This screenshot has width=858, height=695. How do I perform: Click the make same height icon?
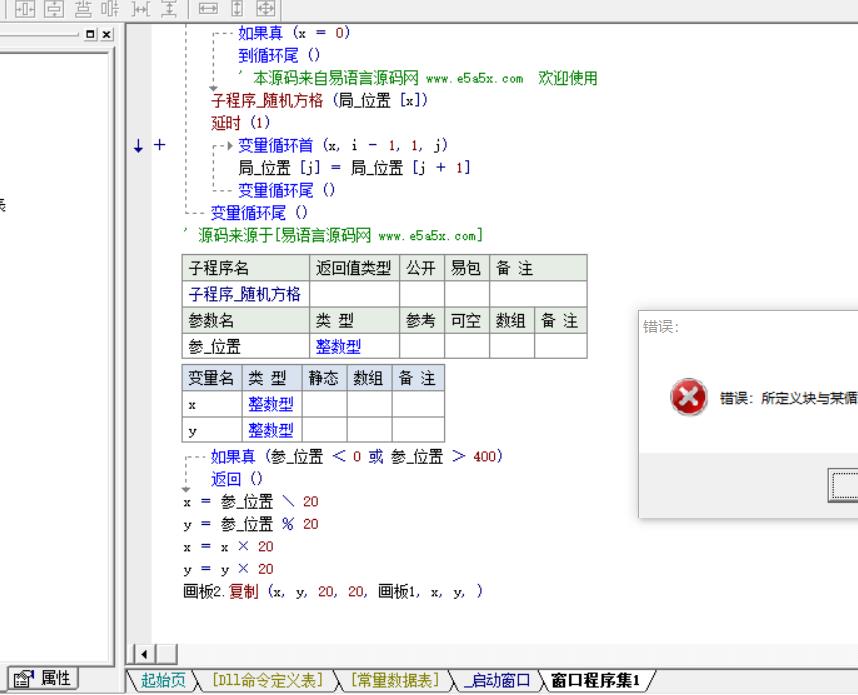237,9
